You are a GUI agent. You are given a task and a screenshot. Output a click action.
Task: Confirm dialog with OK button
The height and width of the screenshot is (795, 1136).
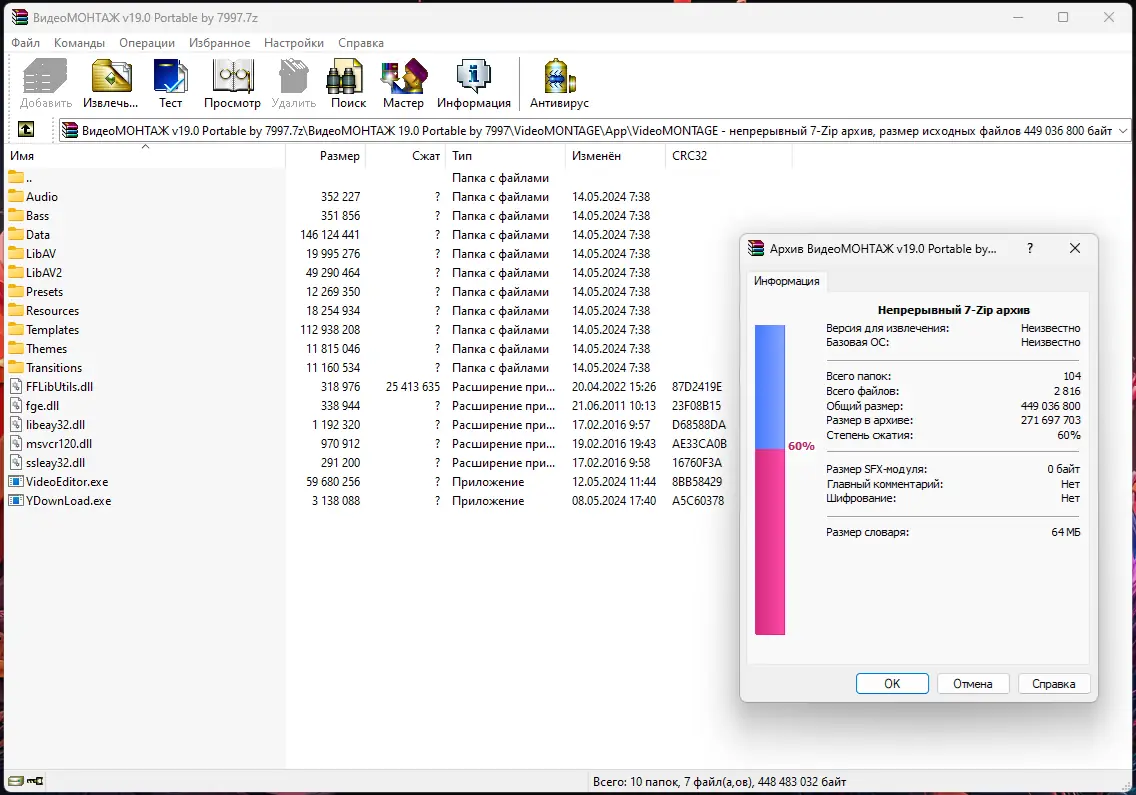click(x=892, y=683)
